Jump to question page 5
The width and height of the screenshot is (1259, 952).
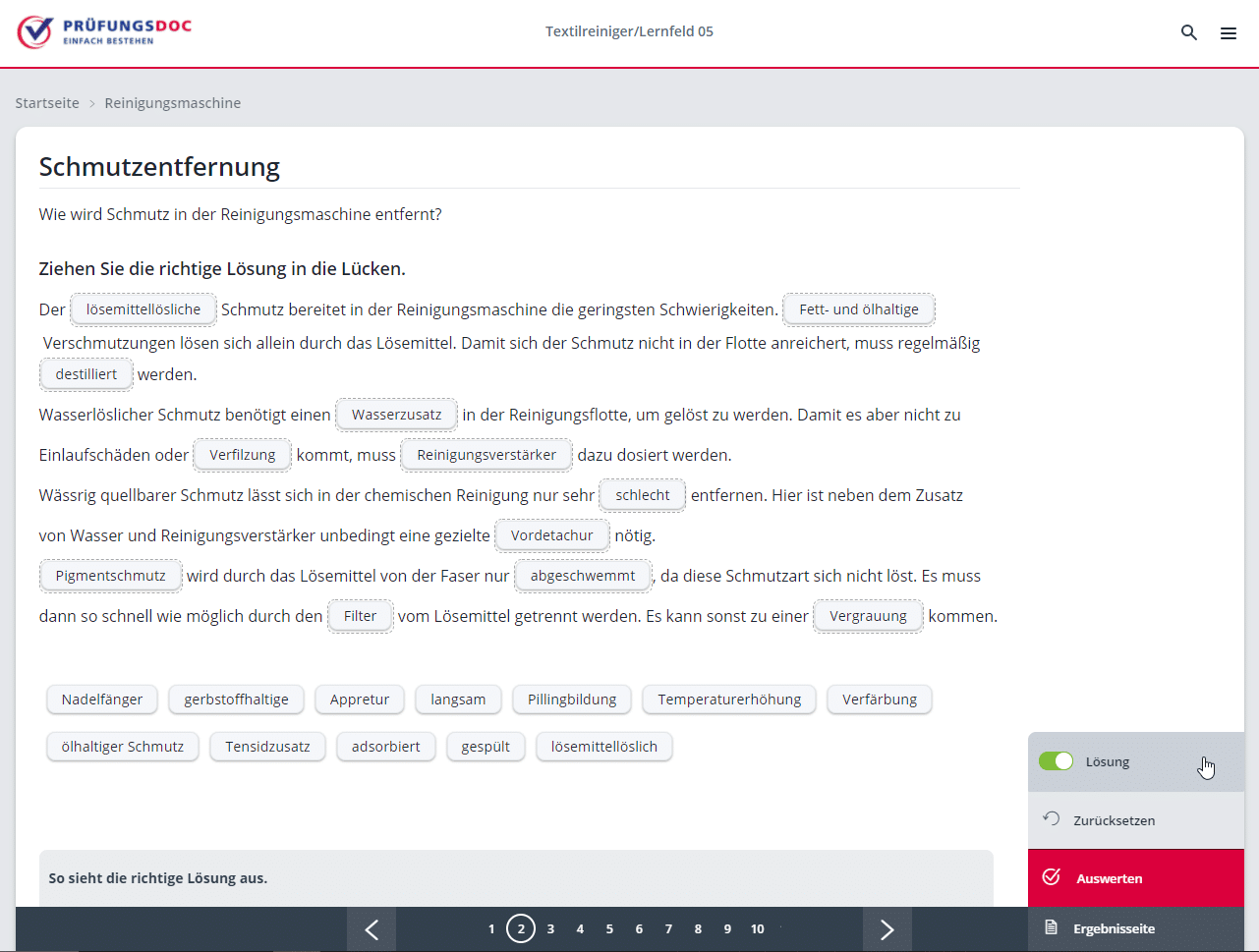[609, 929]
